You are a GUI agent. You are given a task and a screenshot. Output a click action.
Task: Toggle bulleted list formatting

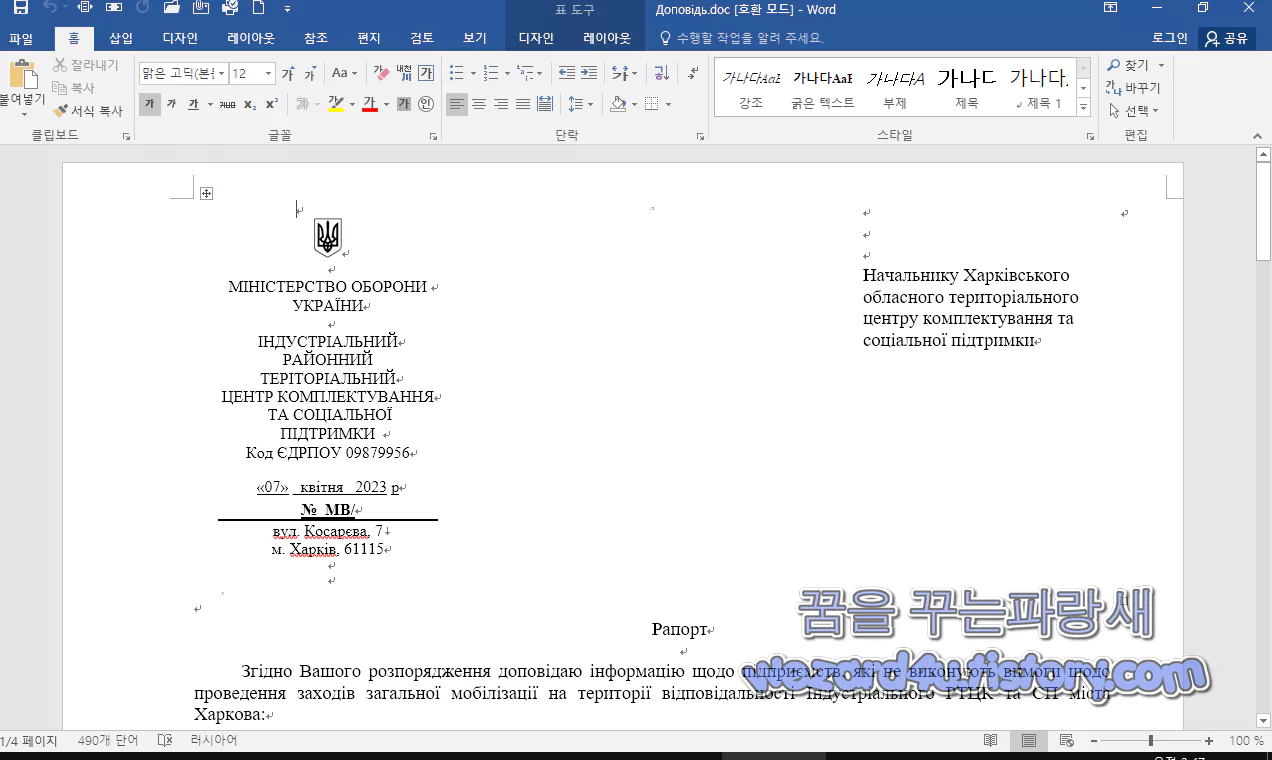pos(456,72)
